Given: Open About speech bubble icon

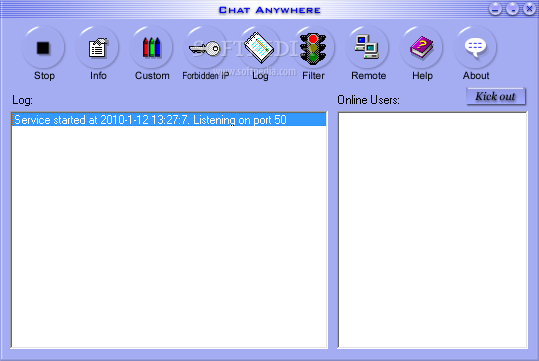Looking at the screenshot, I should tap(475, 48).
